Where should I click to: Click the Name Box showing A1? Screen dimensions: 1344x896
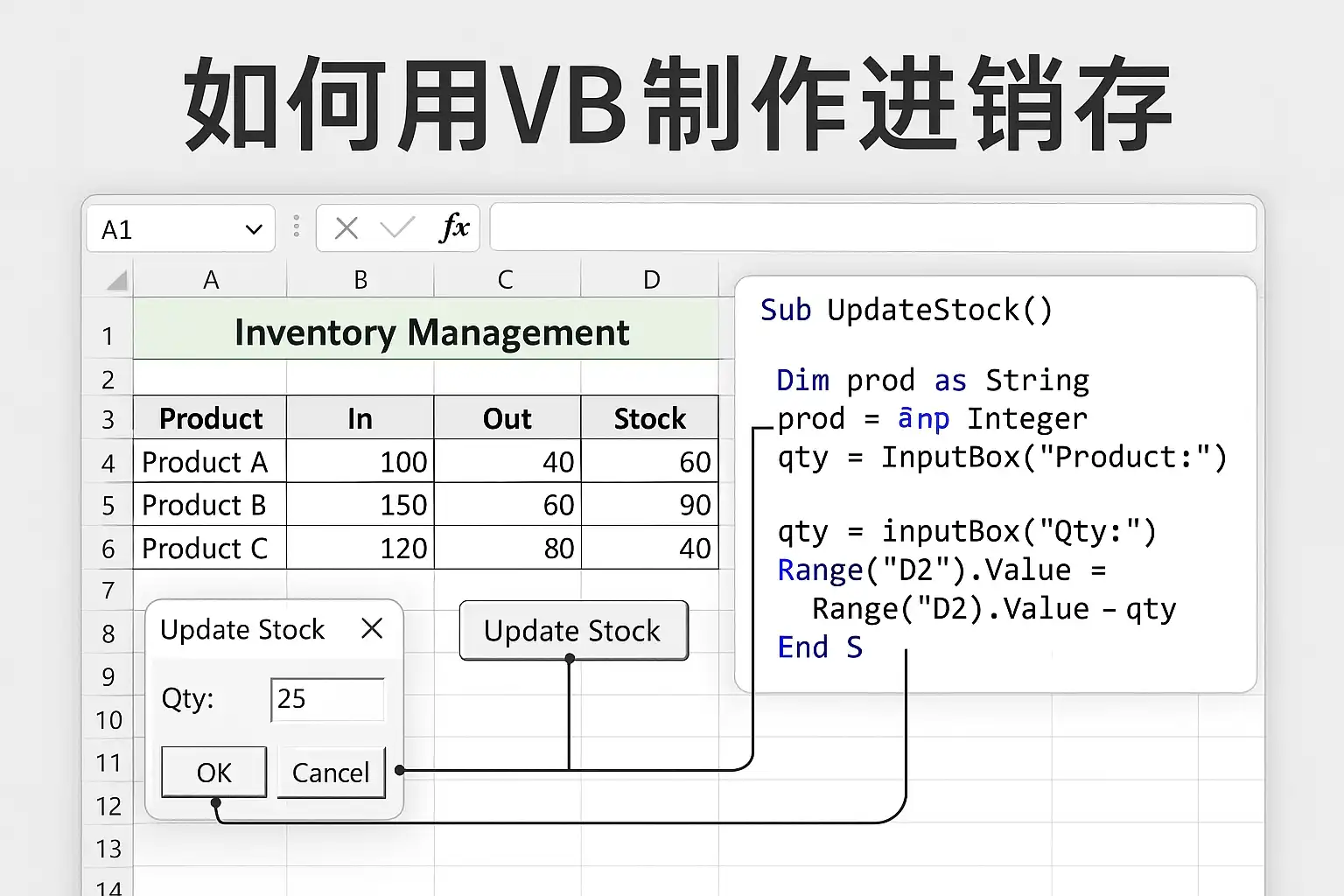point(166,229)
